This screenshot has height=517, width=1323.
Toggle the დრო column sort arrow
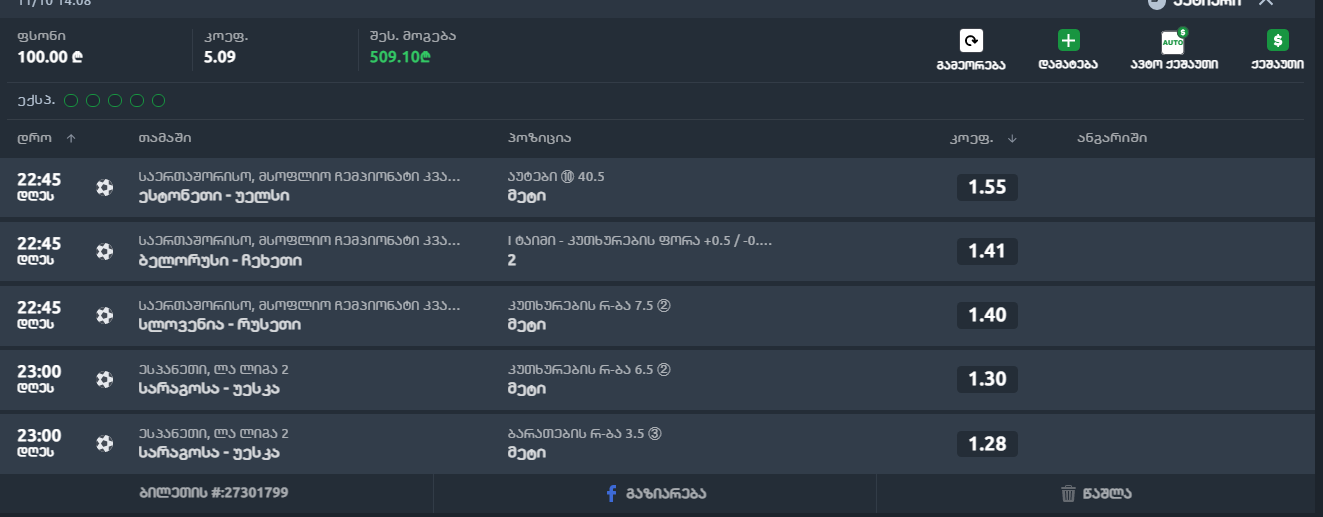[x=71, y=138]
